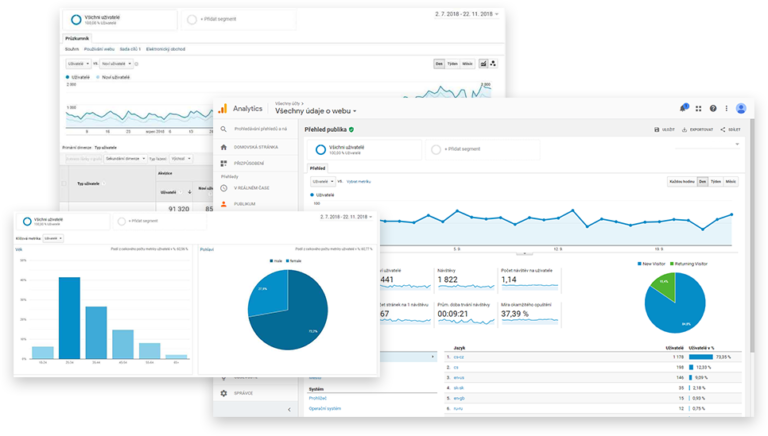Click the green Returning Visitor pie slice
The height and width of the screenshot is (436, 768).
pyautogui.click(x=666, y=284)
